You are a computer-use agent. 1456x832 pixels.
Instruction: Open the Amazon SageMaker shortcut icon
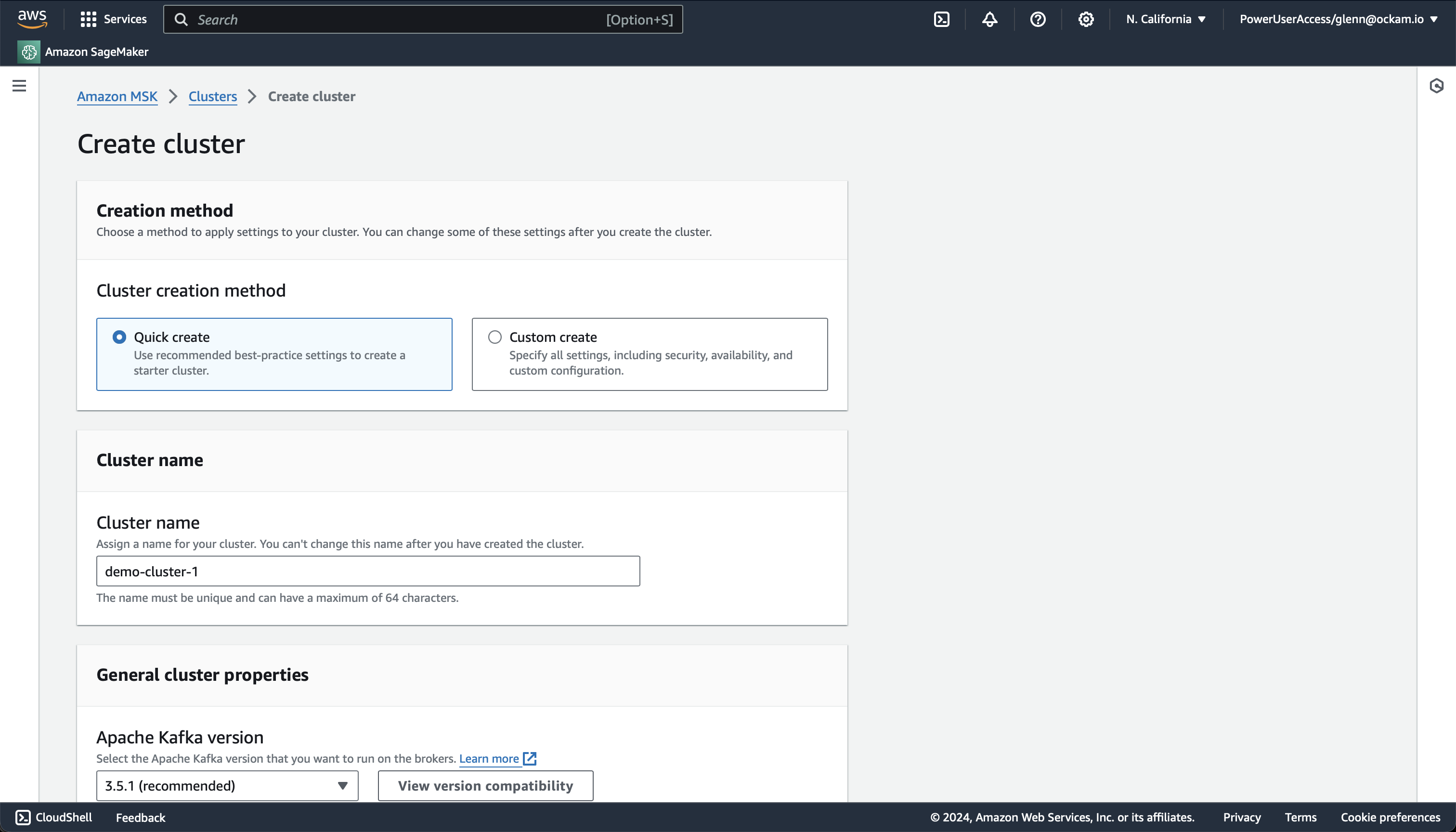(28, 52)
